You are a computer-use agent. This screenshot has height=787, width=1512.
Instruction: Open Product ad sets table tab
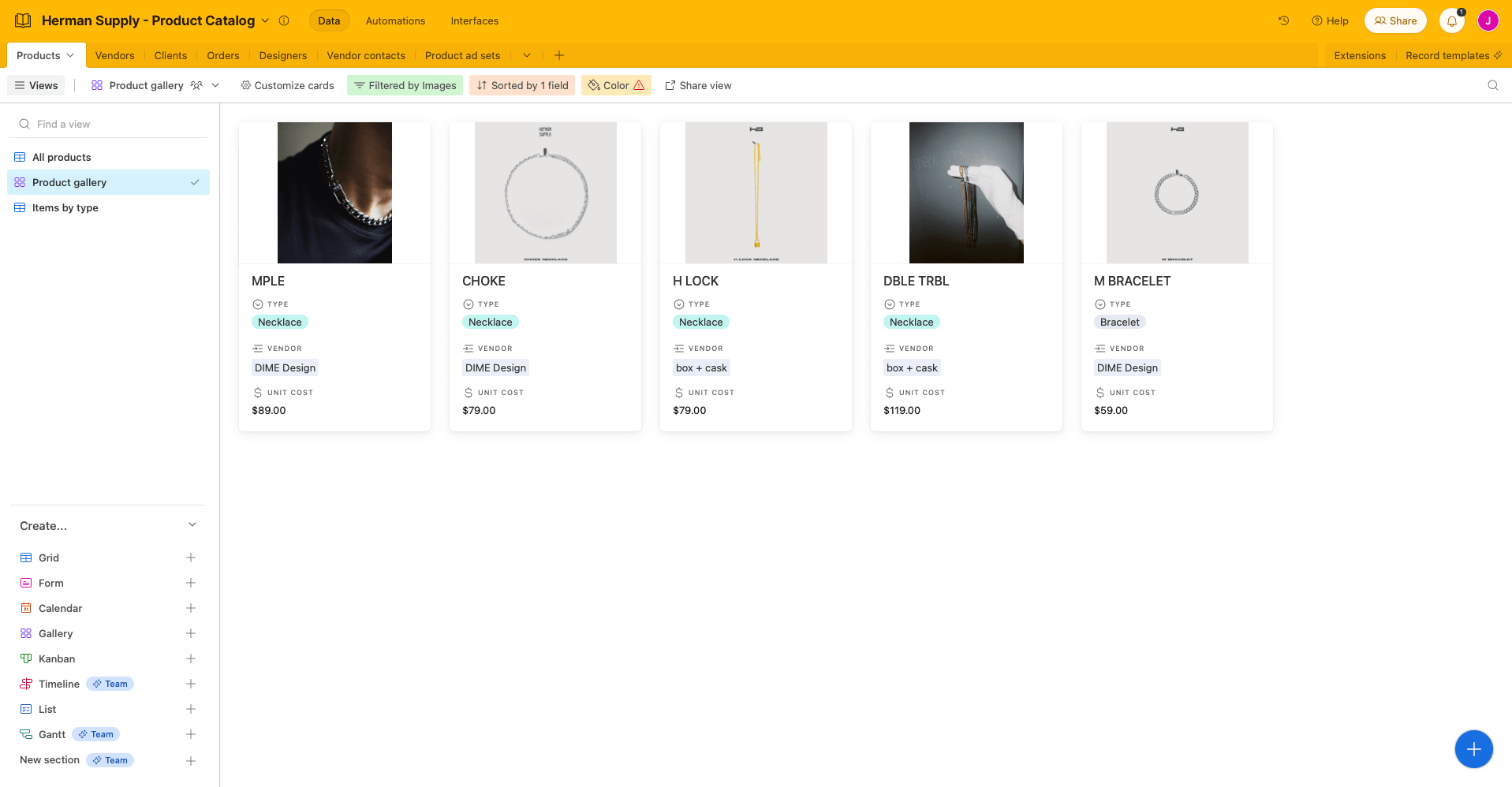(462, 55)
